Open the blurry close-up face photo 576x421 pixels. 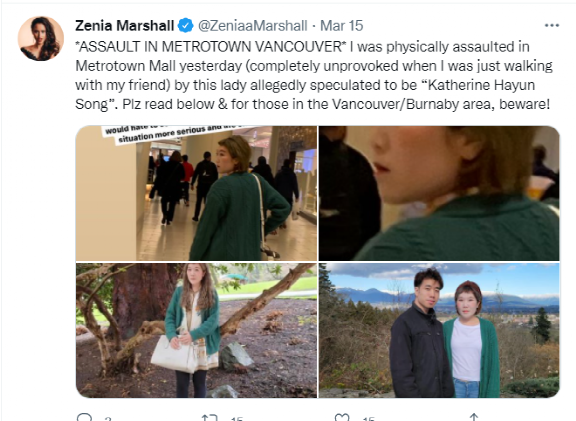click(x=439, y=193)
